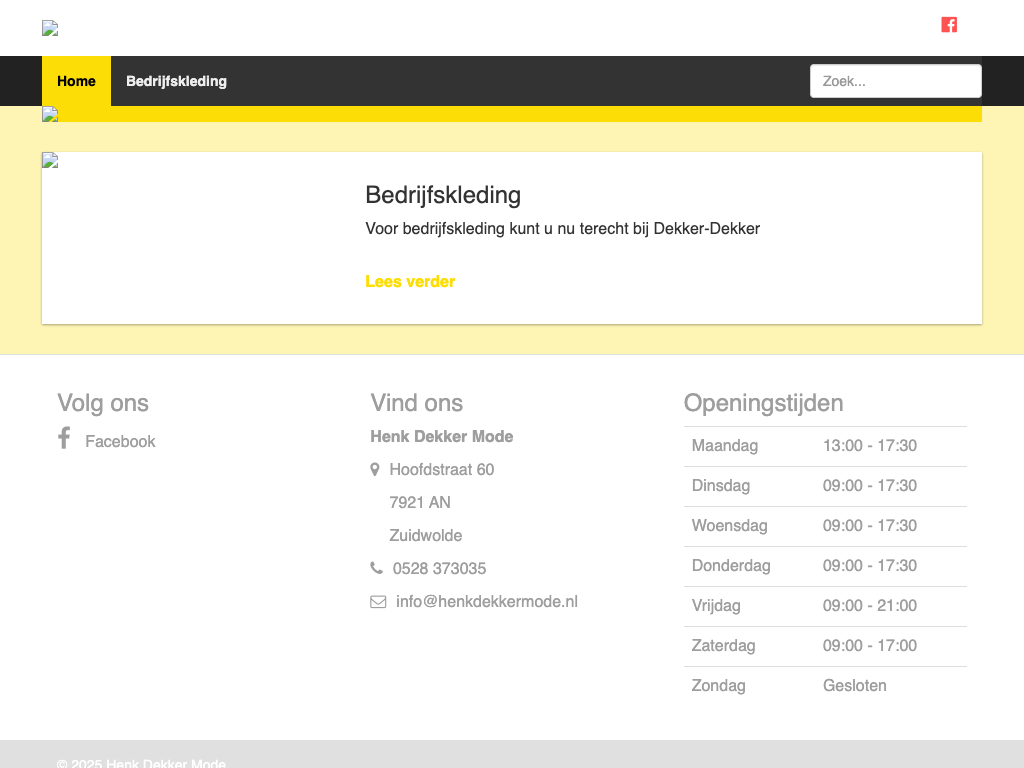
Task: Follow the yellow Lees verder link
Action: point(410,282)
